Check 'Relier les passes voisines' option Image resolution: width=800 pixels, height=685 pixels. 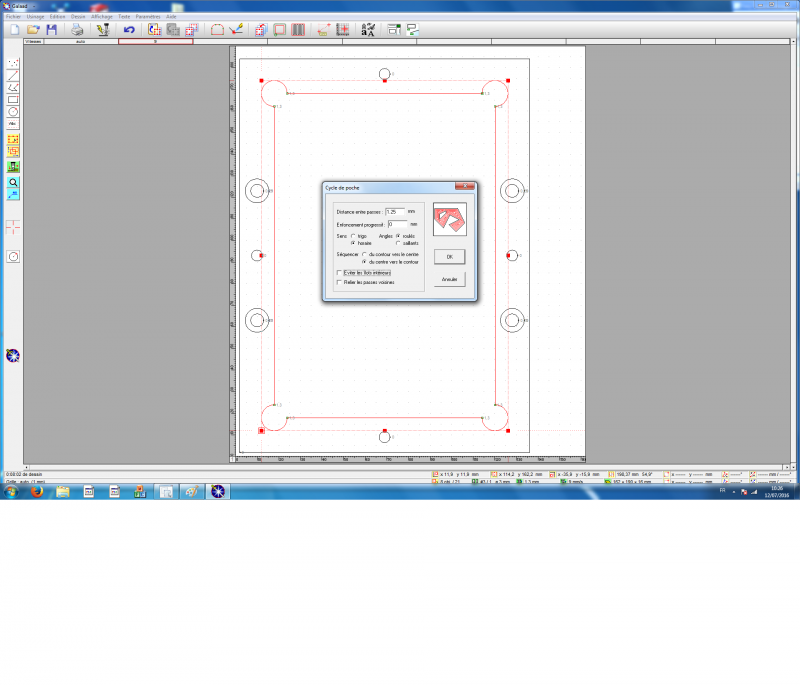tap(340, 282)
